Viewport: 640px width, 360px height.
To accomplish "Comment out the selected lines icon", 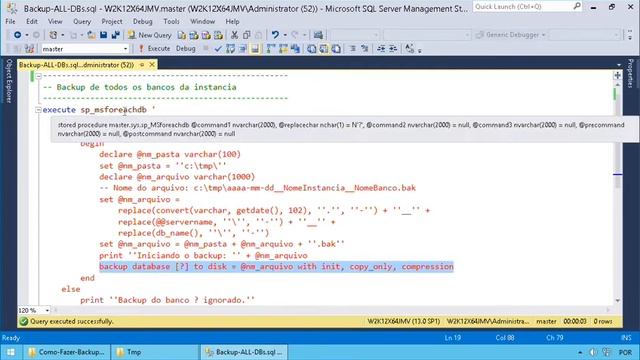I will (353, 49).
